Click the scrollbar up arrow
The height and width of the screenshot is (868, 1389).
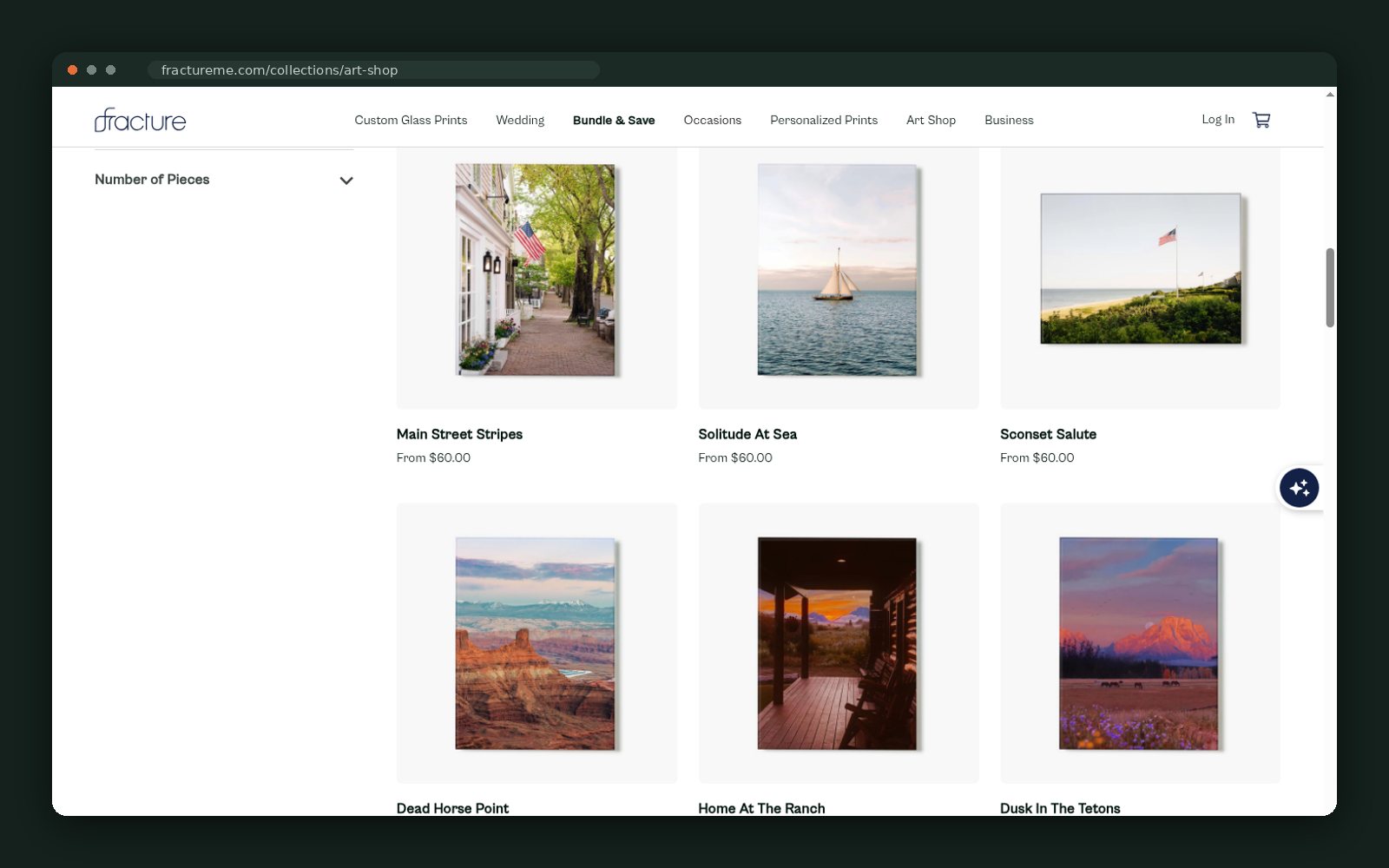(x=1330, y=94)
